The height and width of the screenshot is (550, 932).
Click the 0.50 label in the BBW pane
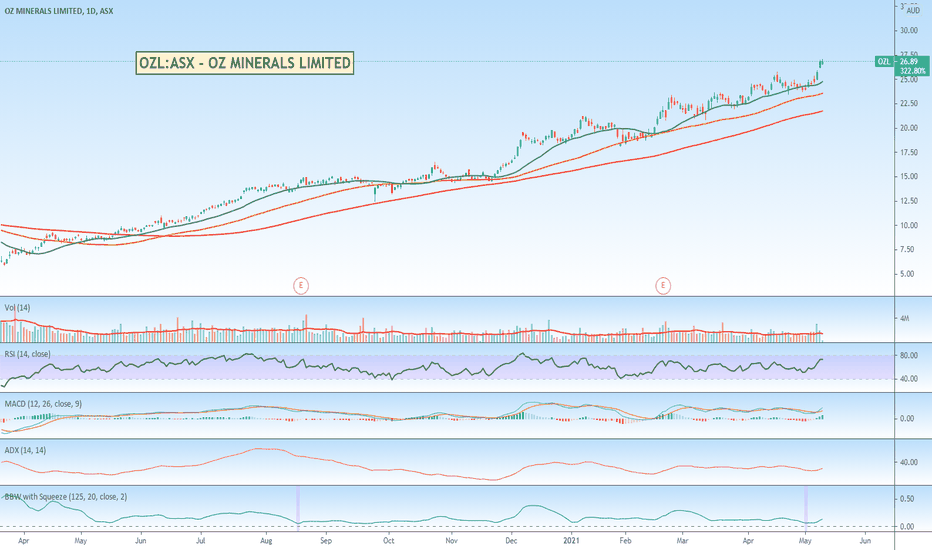907,499
